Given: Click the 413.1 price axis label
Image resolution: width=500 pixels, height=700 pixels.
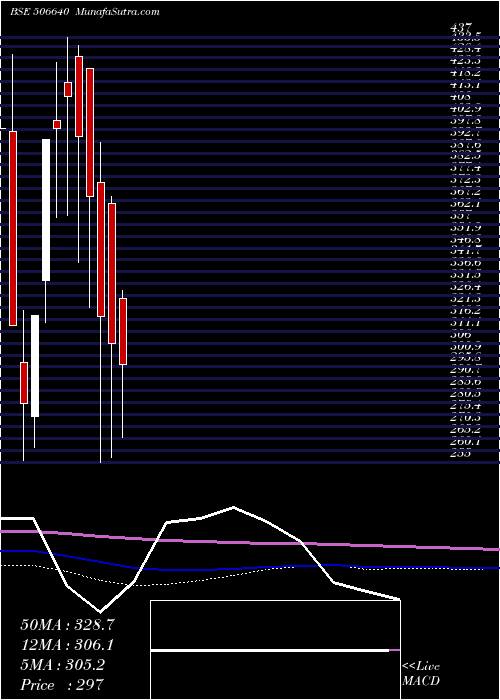Looking at the screenshot, I should 466,84.
